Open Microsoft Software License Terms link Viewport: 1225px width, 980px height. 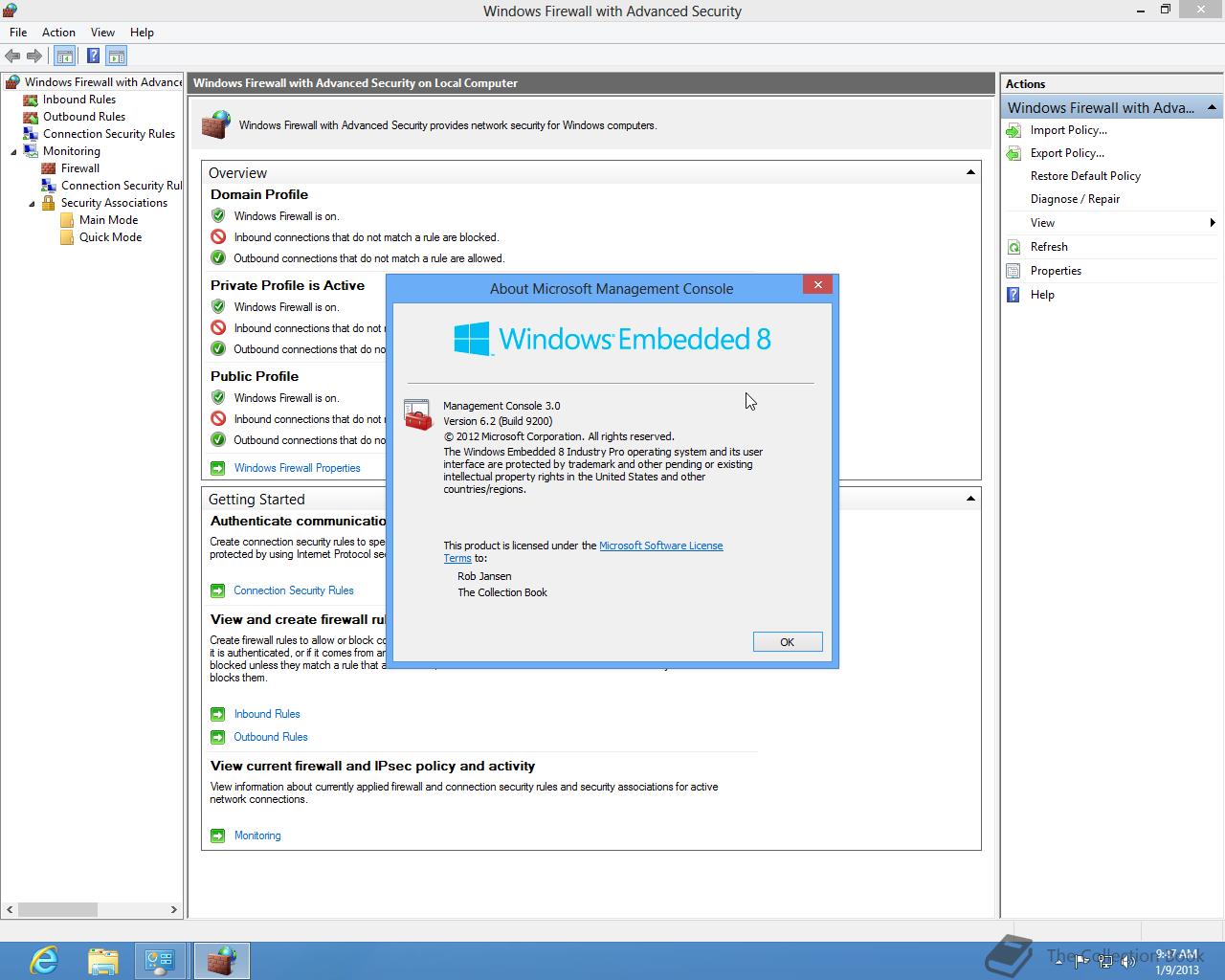[660, 546]
